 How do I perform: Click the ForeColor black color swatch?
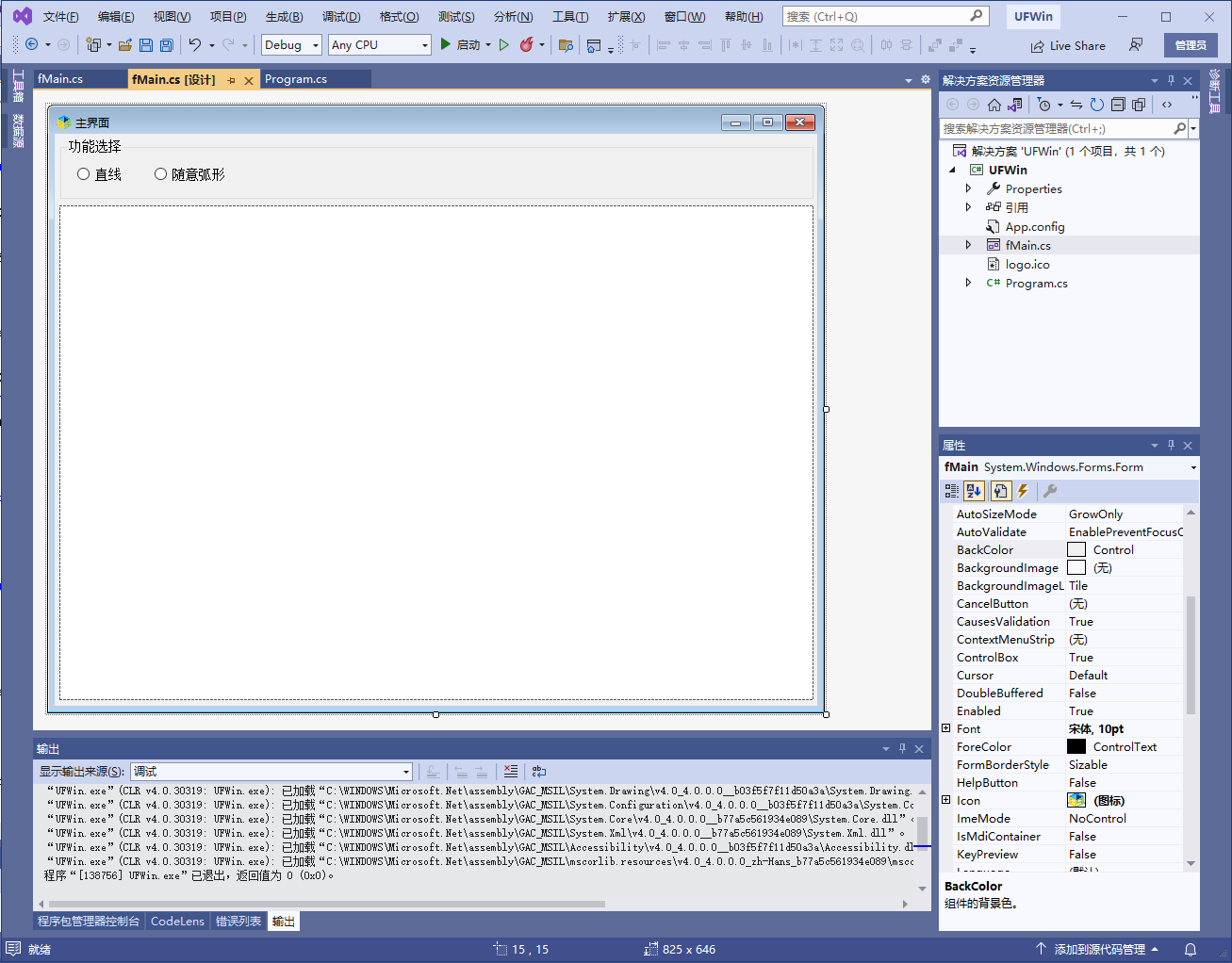coord(1076,746)
